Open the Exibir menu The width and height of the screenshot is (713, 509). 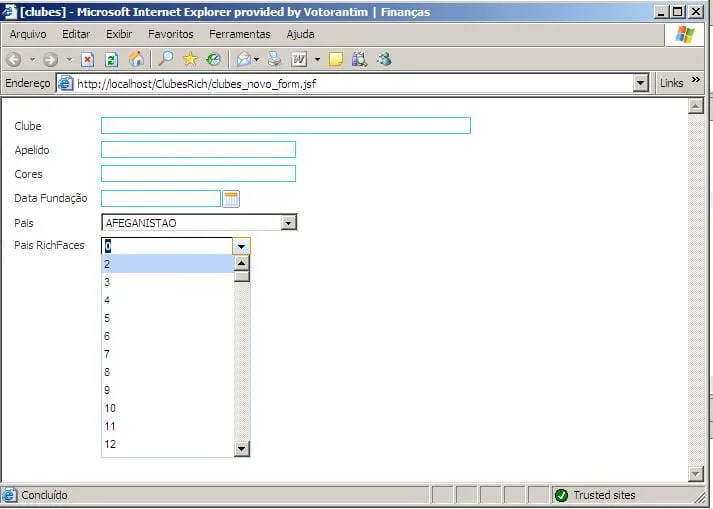(119, 34)
